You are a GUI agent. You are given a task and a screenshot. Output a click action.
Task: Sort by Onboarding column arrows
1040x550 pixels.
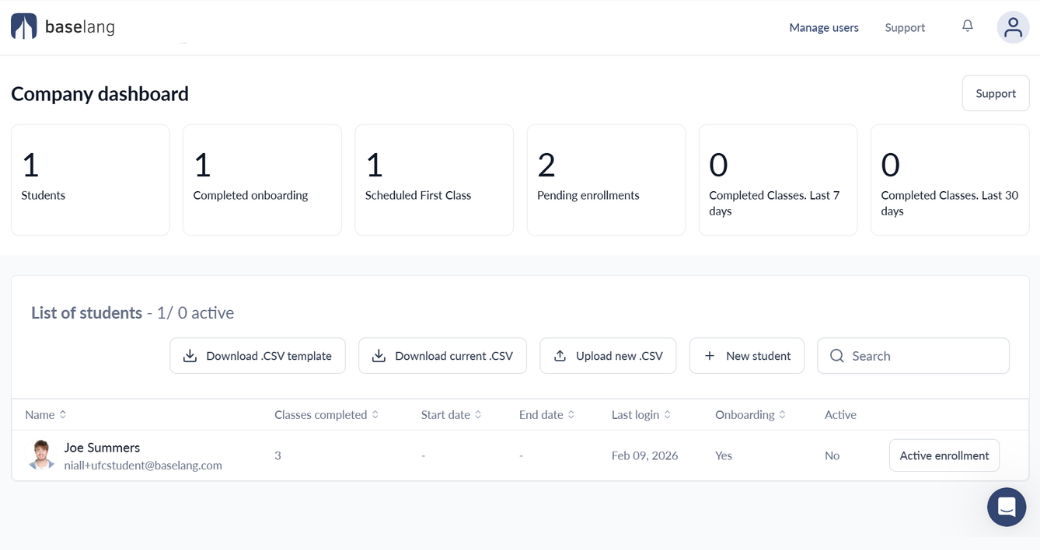[783, 415]
